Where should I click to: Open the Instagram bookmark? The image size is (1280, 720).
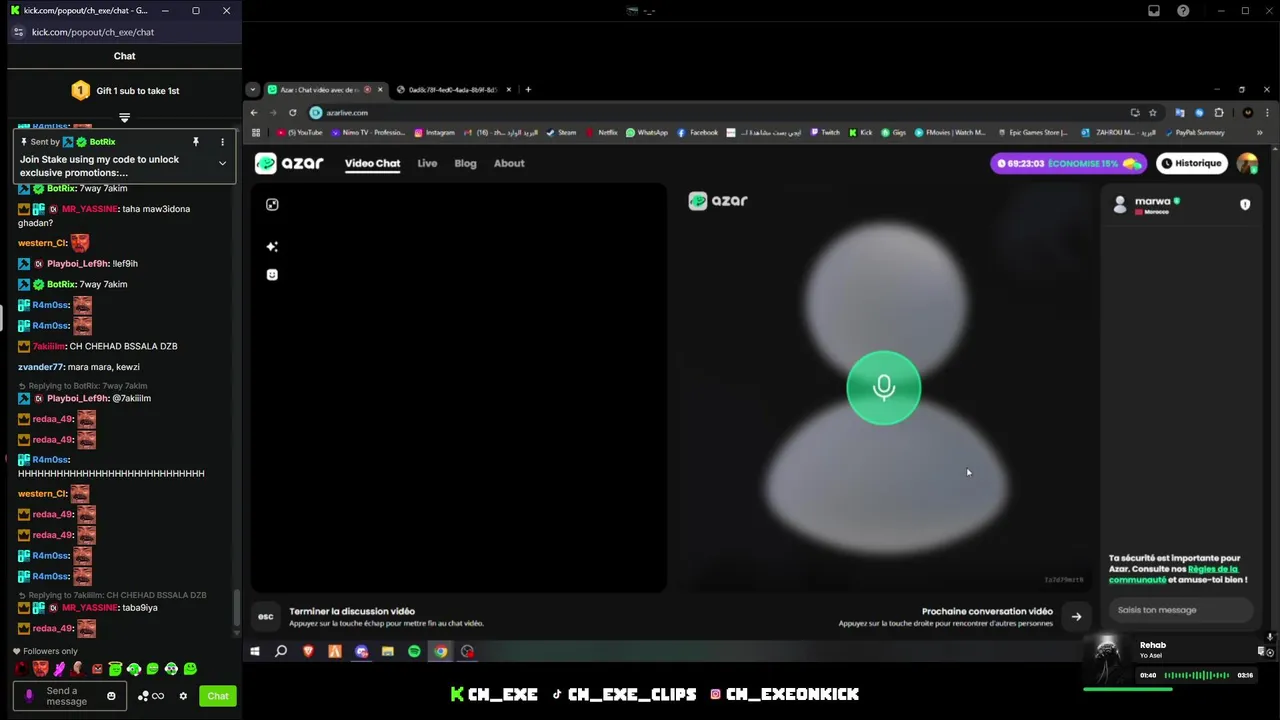434,132
